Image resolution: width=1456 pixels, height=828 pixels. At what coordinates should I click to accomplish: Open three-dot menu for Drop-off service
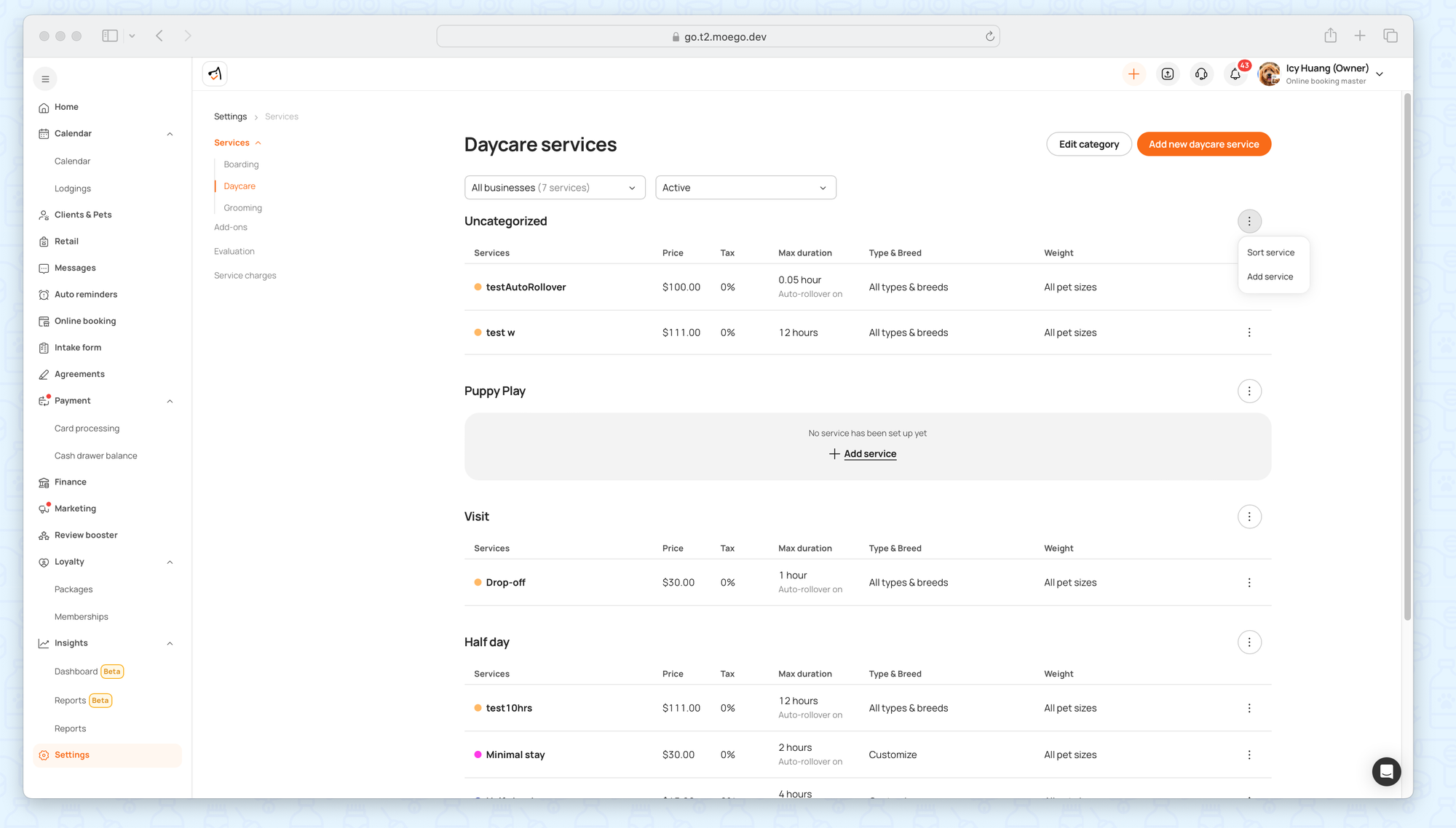(1249, 583)
